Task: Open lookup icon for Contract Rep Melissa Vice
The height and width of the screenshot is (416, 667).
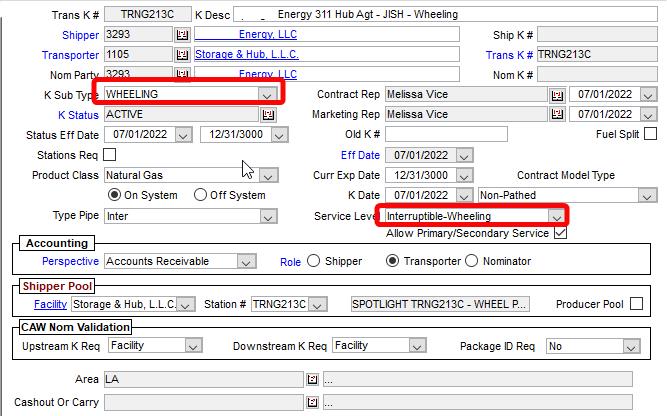Action: 558,95
